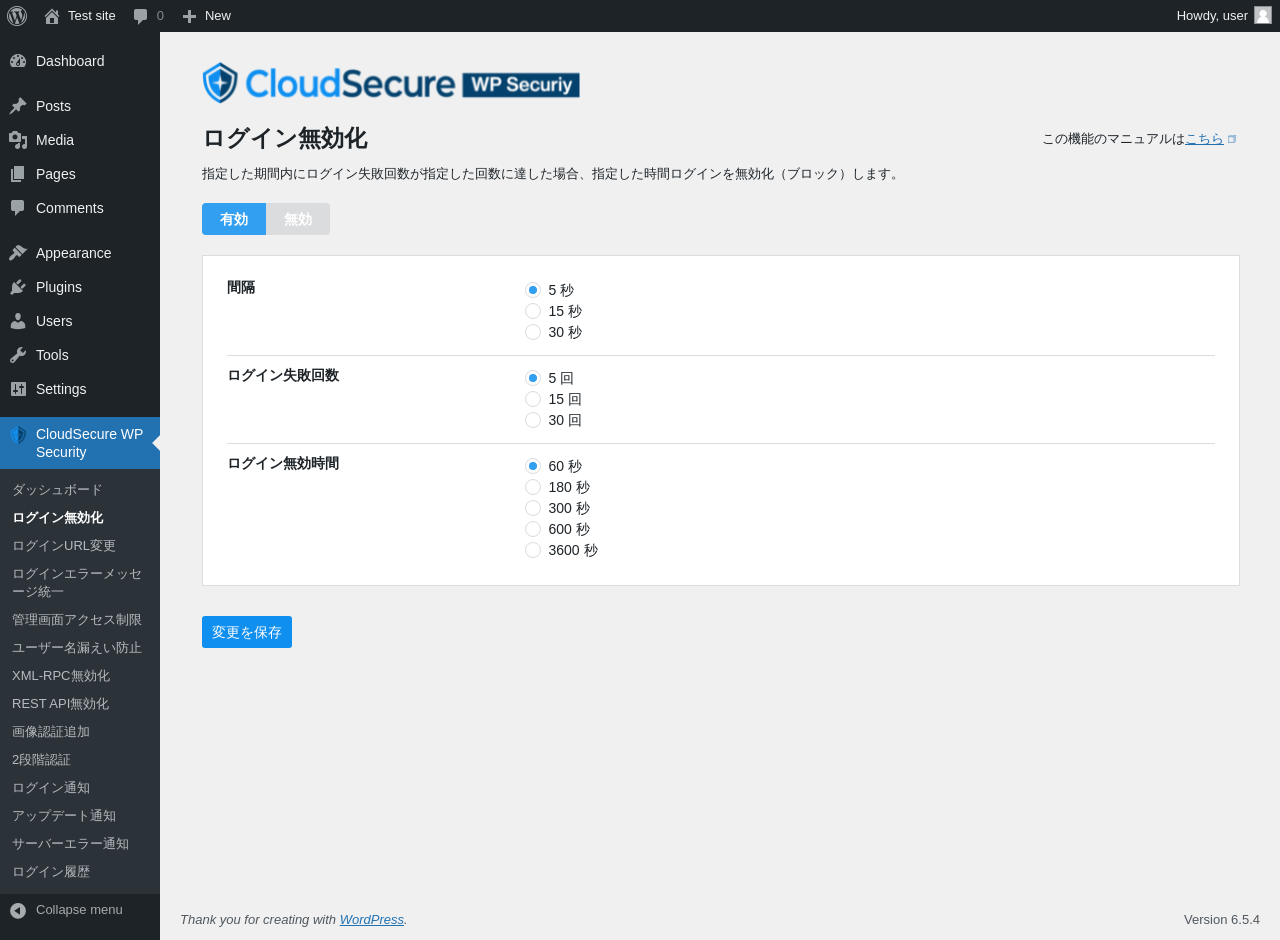Image resolution: width=1280 pixels, height=940 pixels.
Task: Open the こちら manual link
Action: pos(1204,139)
